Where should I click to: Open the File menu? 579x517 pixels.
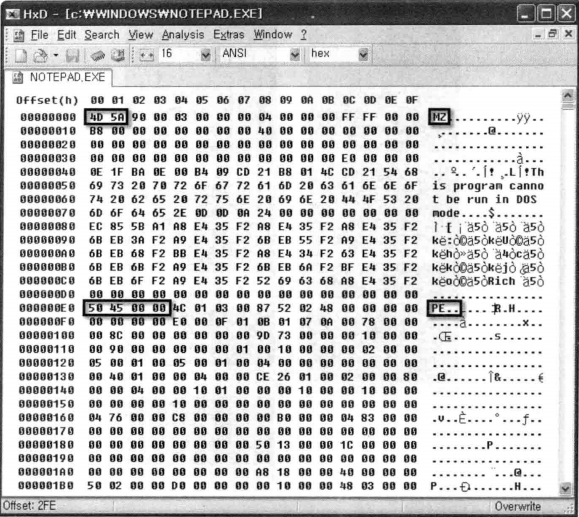pyautogui.click(x=40, y=35)
